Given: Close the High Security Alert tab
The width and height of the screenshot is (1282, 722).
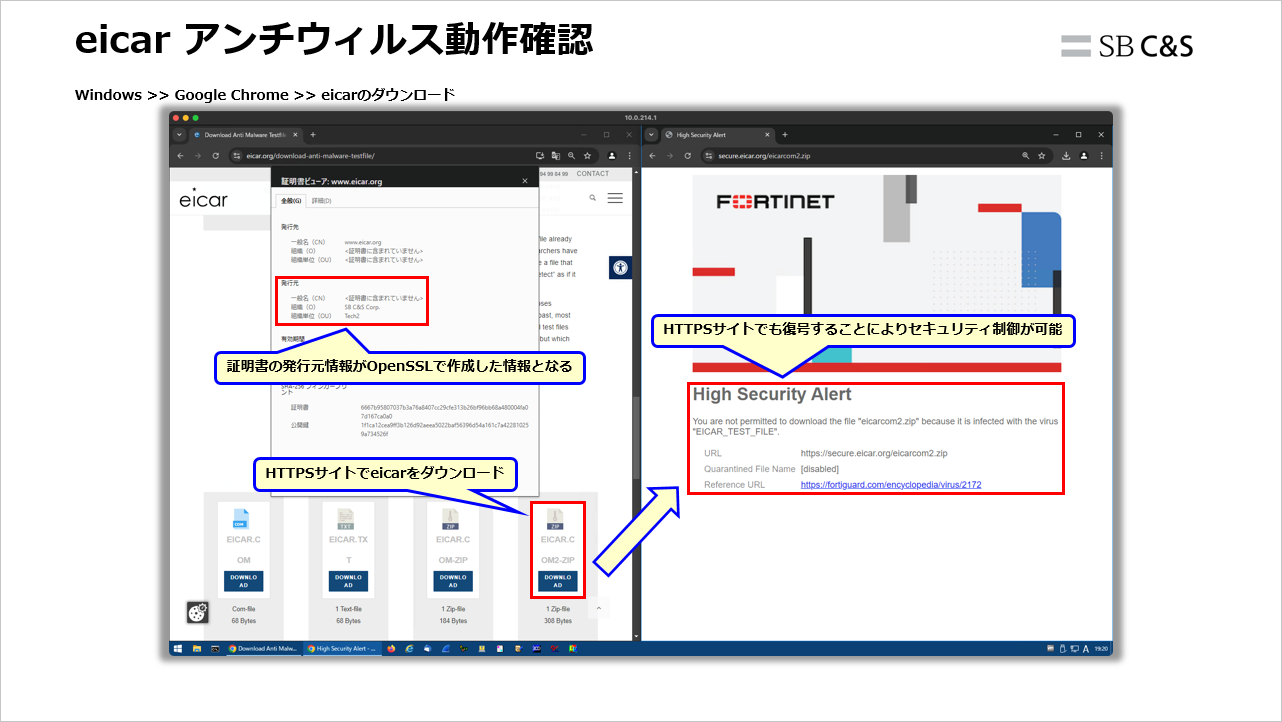Looking at the screenshot, I should (x=769, y=134).
